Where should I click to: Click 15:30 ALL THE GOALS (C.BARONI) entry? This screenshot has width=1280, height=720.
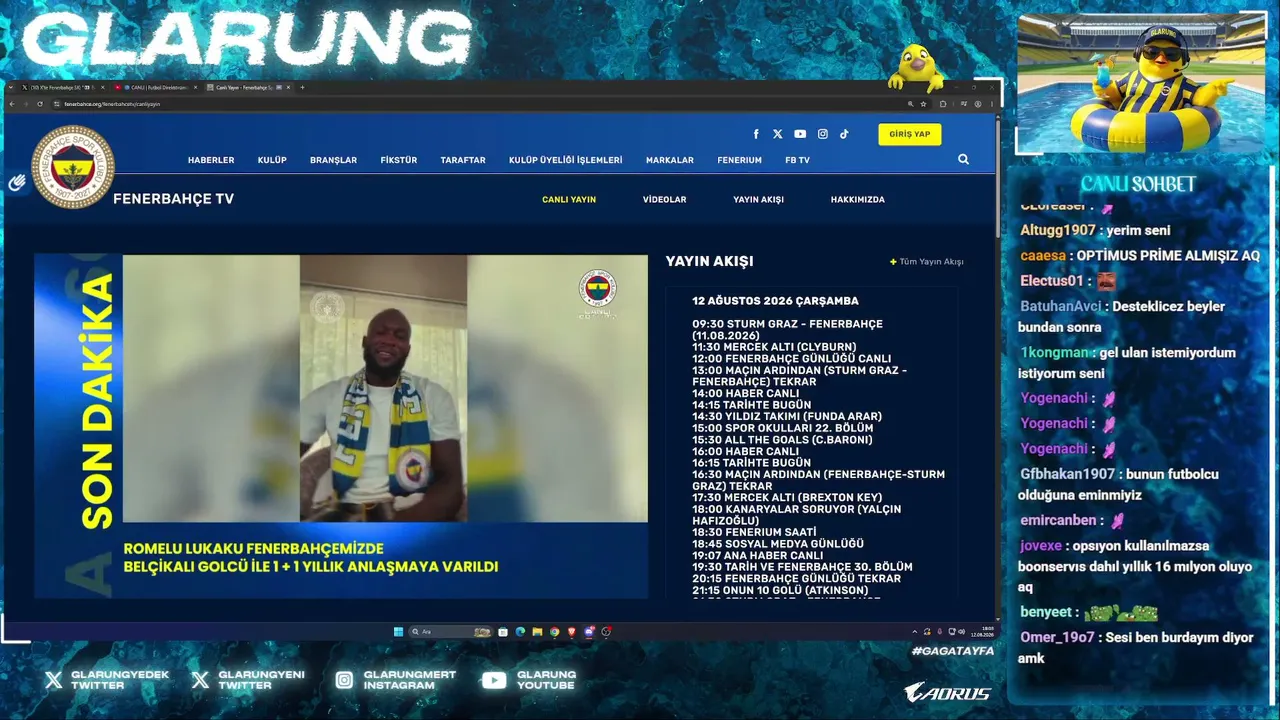[782, 440]
